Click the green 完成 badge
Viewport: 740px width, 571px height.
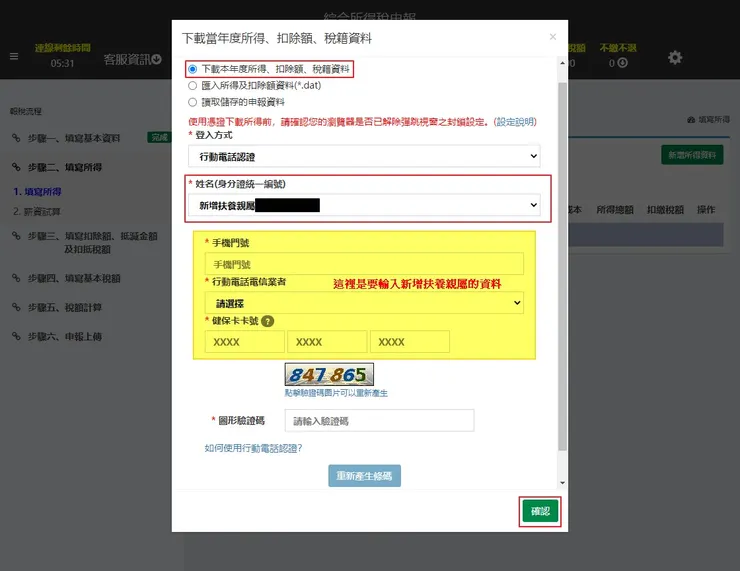point(160,137)
